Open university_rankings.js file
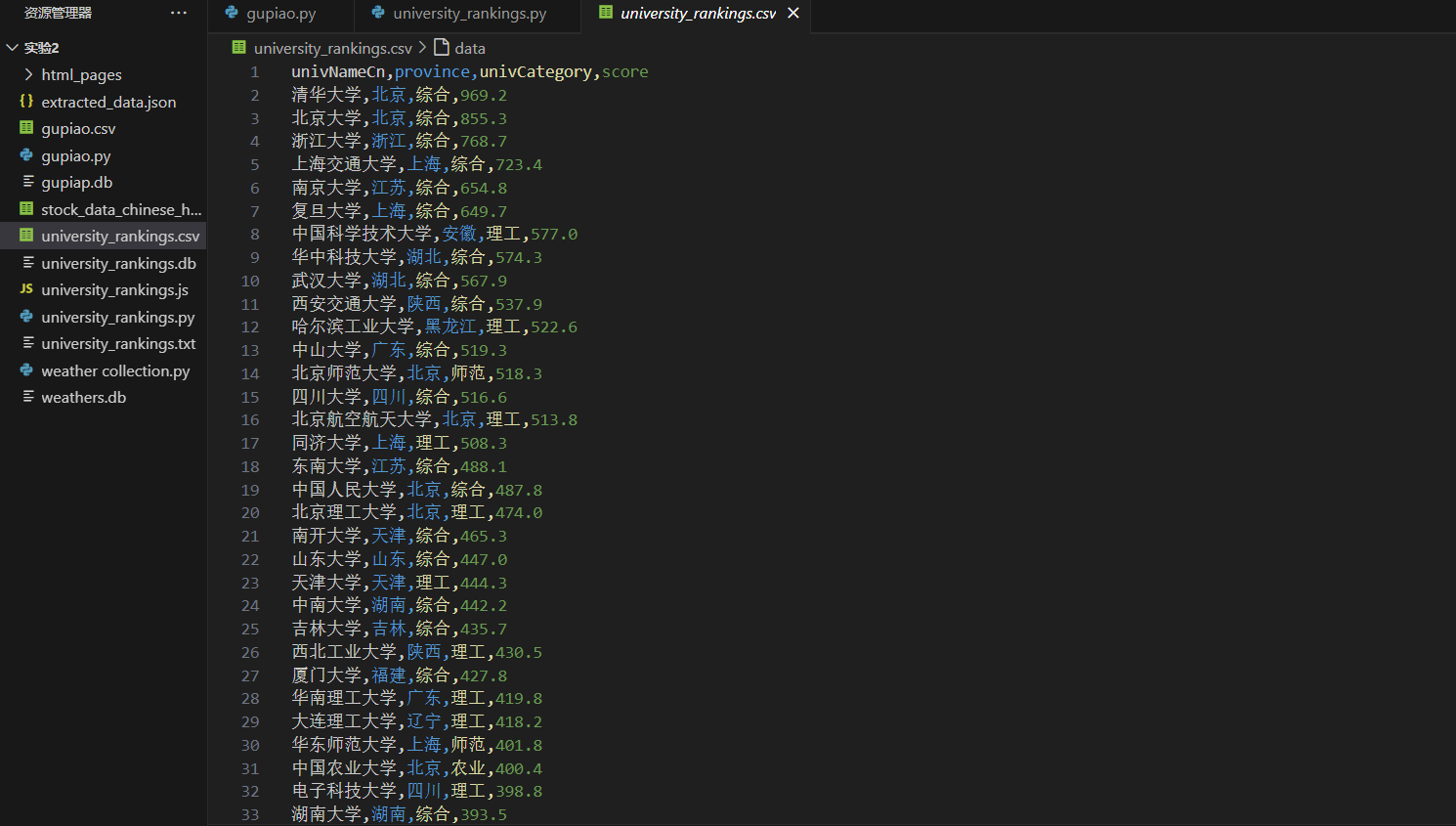1456x826 pixels. 115,289
